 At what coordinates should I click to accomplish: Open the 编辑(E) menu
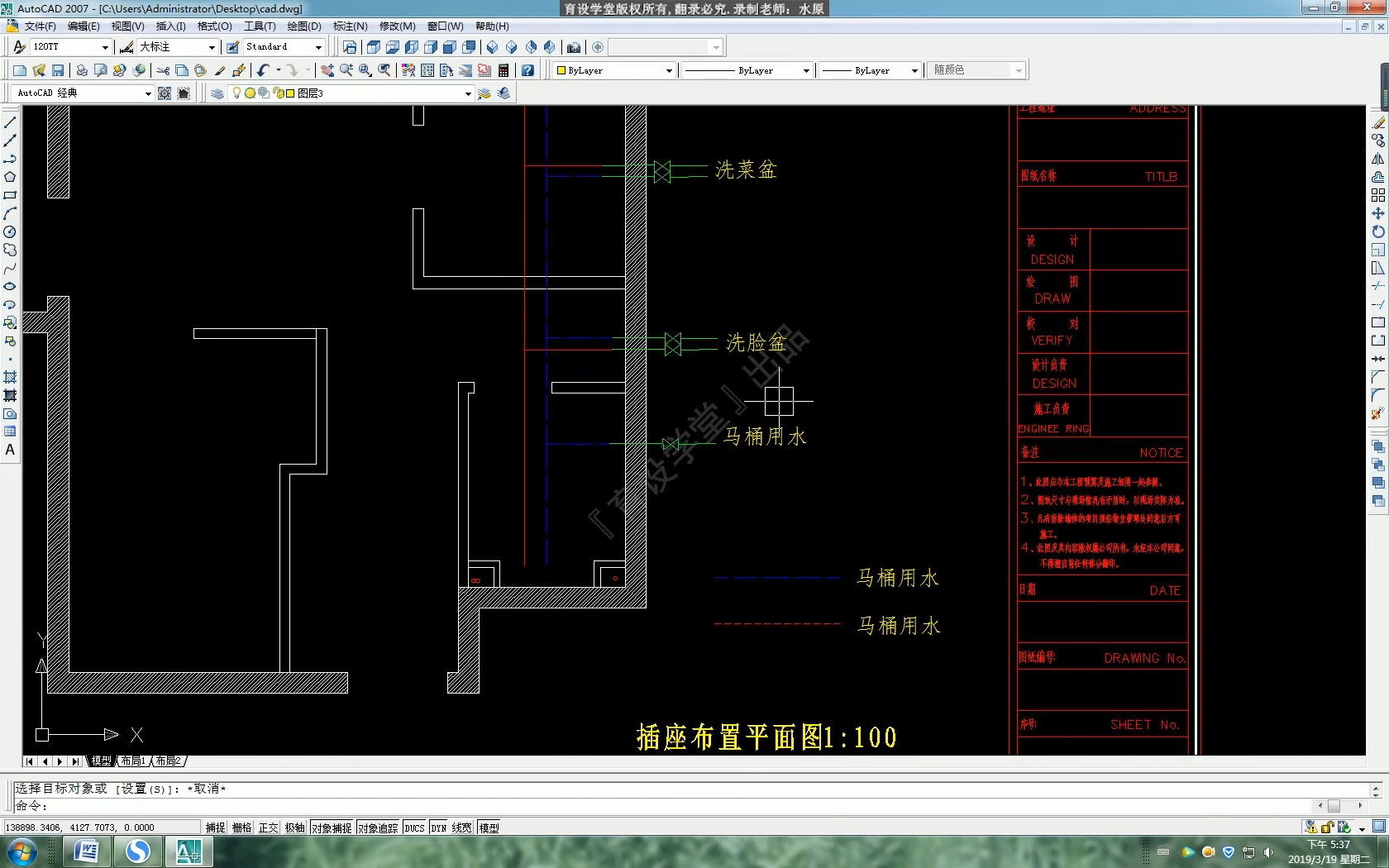84,26
